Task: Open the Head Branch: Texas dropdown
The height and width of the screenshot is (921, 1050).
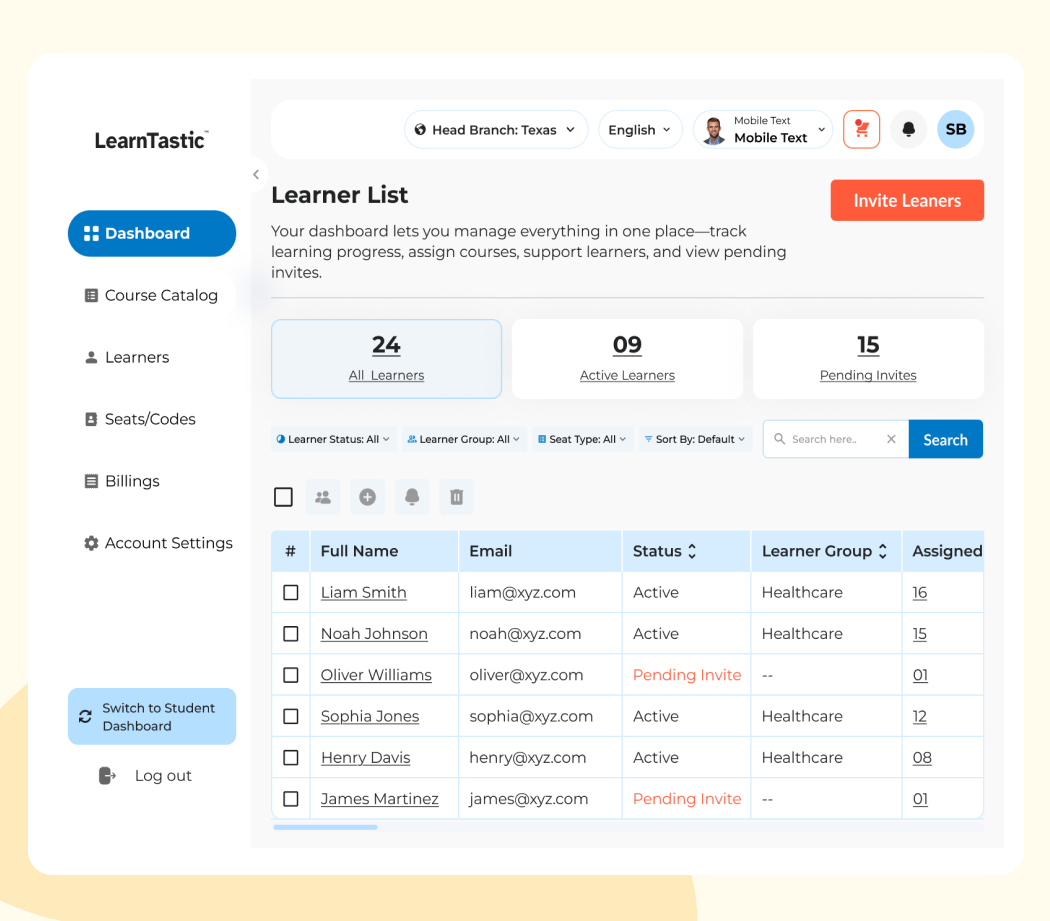Action: [x=495, y=129]
